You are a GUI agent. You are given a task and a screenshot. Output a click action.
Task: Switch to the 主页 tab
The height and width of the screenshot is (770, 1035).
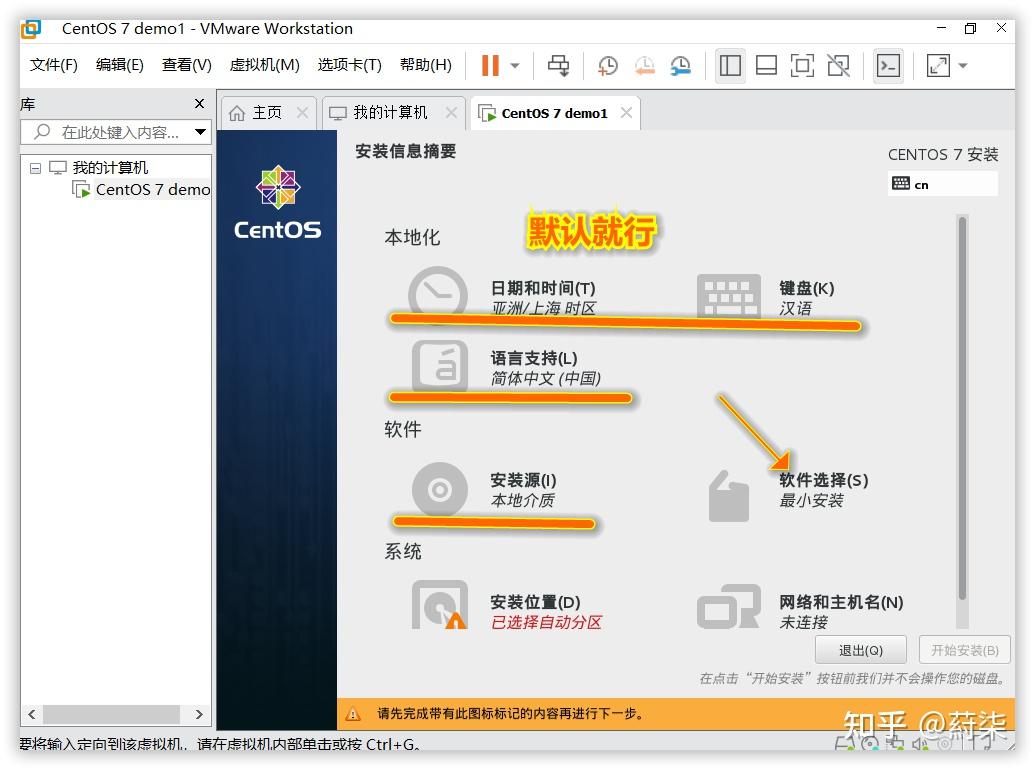pos(267,112)
